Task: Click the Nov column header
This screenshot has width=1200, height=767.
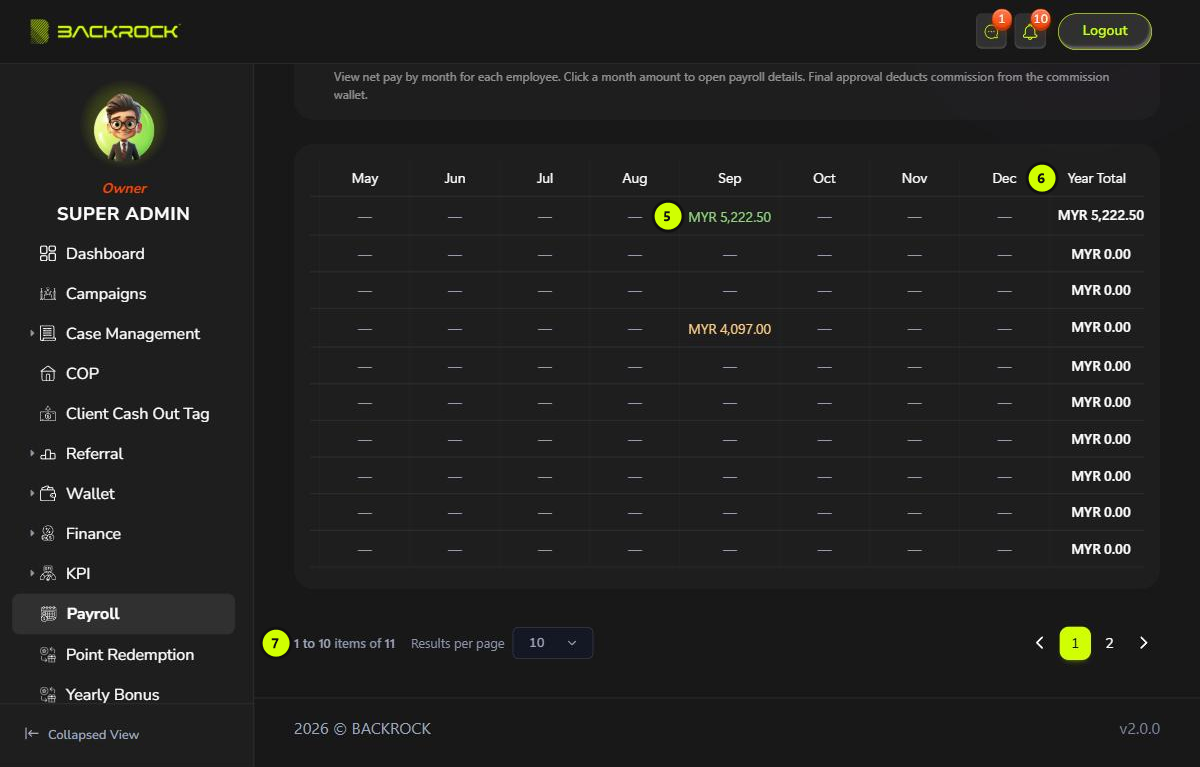Action: tap(914, 178)
